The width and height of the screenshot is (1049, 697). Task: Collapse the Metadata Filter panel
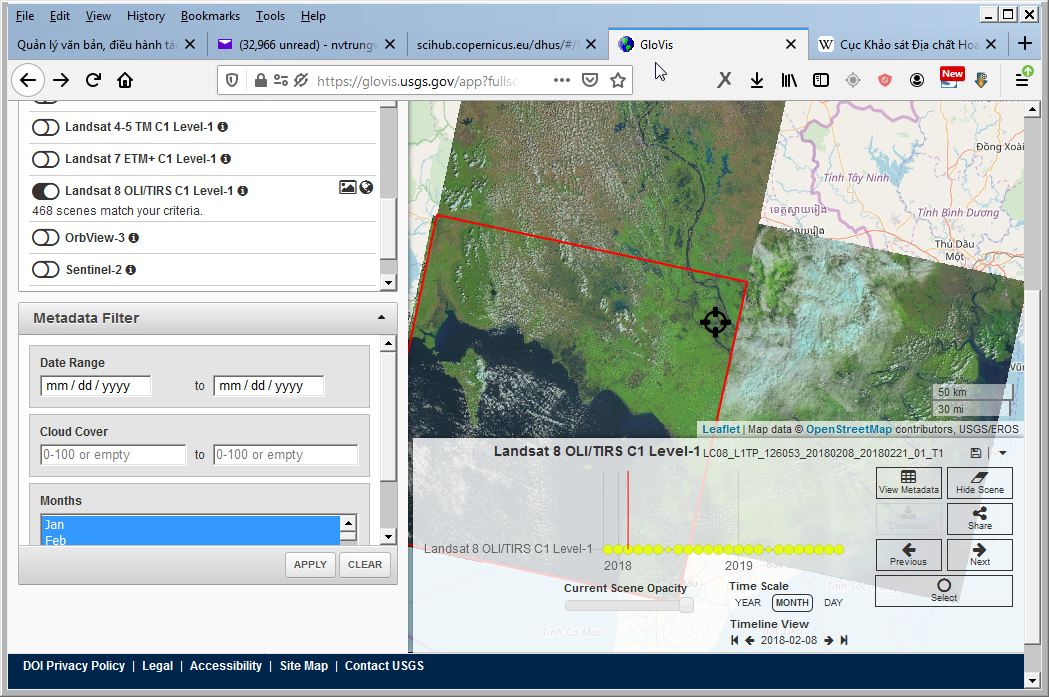click(381, 318)
